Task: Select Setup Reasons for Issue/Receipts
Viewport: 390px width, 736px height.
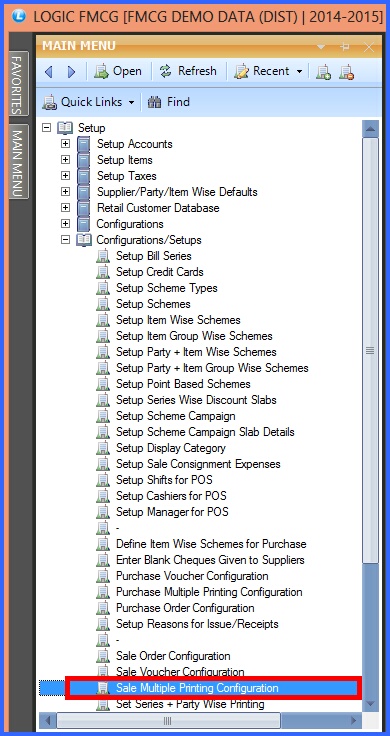Action: 197,624
